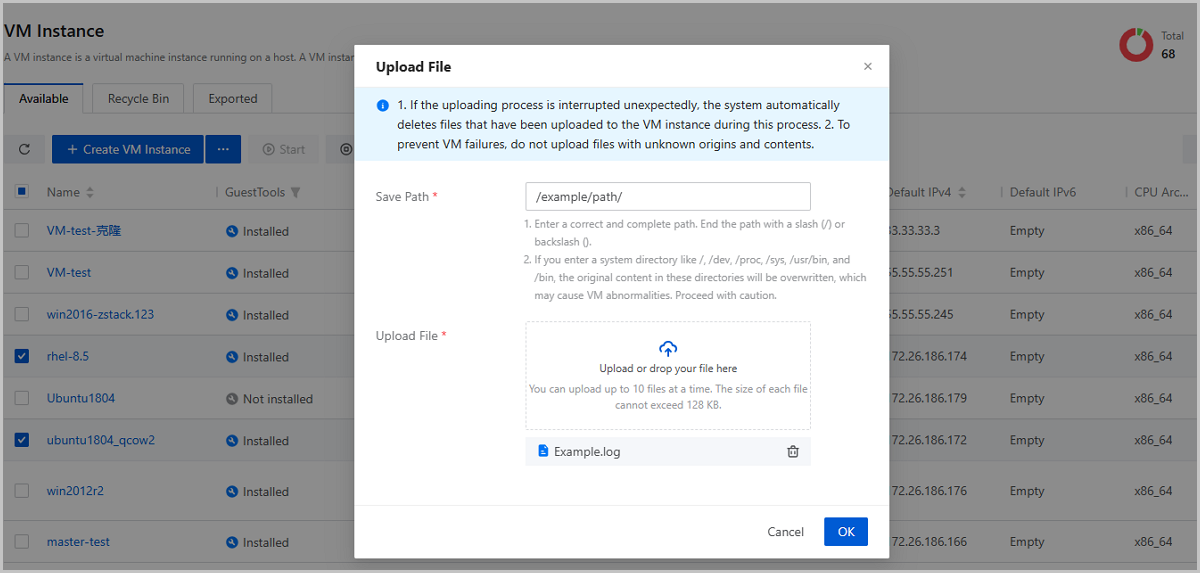Viewport: 1200px width, 573px height.
Task: Switch to the Recycle Bin tab
Action: [138, 99]
